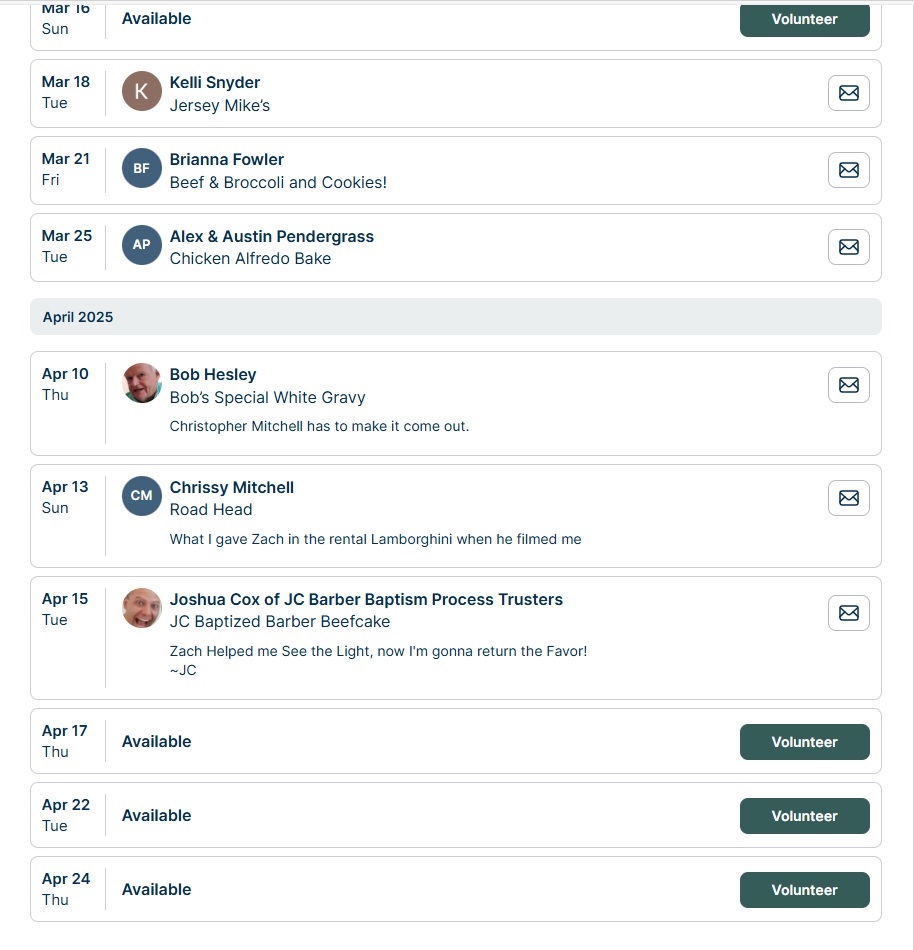The height and width of the screenshot is (950, 914).
Task: Send message to Chrissy Mitchell via envelope
Action: click(849, 497)
